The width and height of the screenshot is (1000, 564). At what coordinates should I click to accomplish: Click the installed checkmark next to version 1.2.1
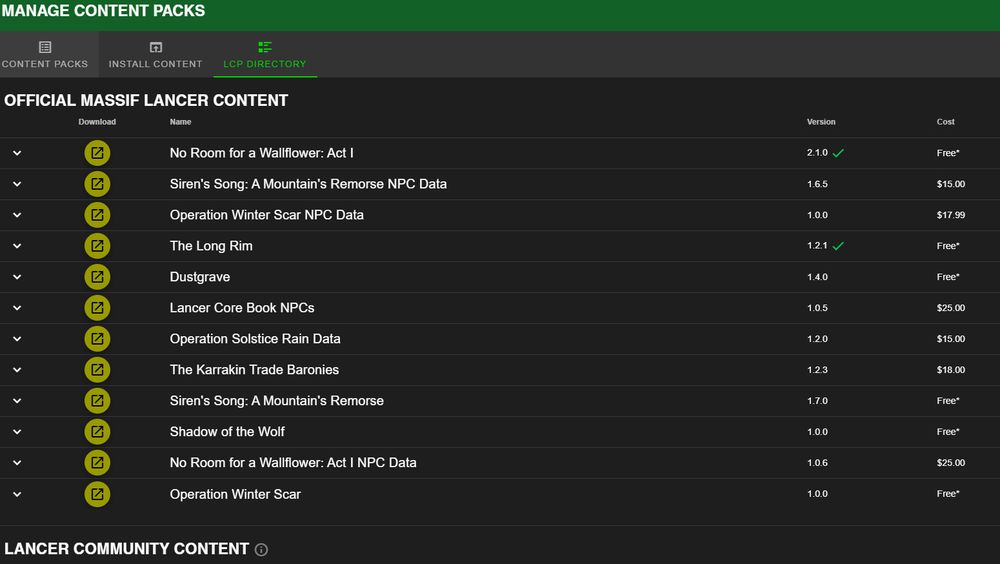838,246
